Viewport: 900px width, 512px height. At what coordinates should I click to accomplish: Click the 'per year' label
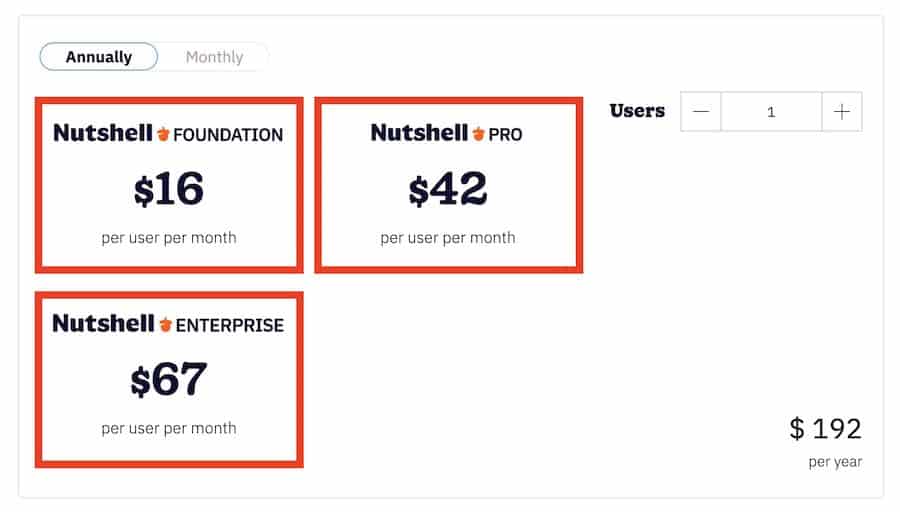835,461
